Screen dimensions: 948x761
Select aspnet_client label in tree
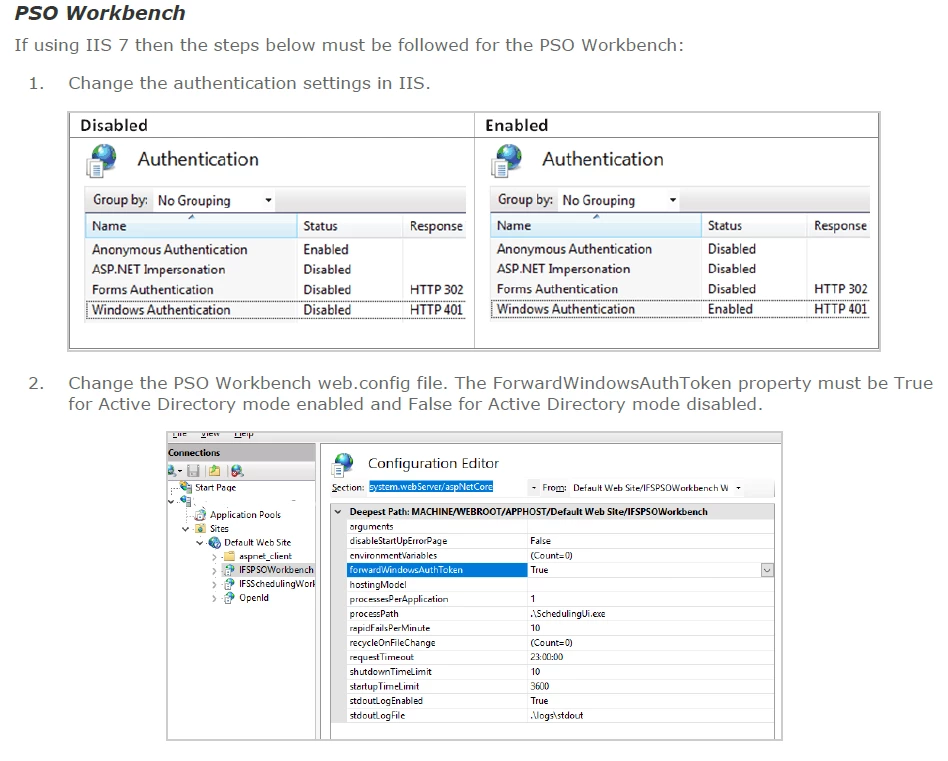(x=265, y=556)
